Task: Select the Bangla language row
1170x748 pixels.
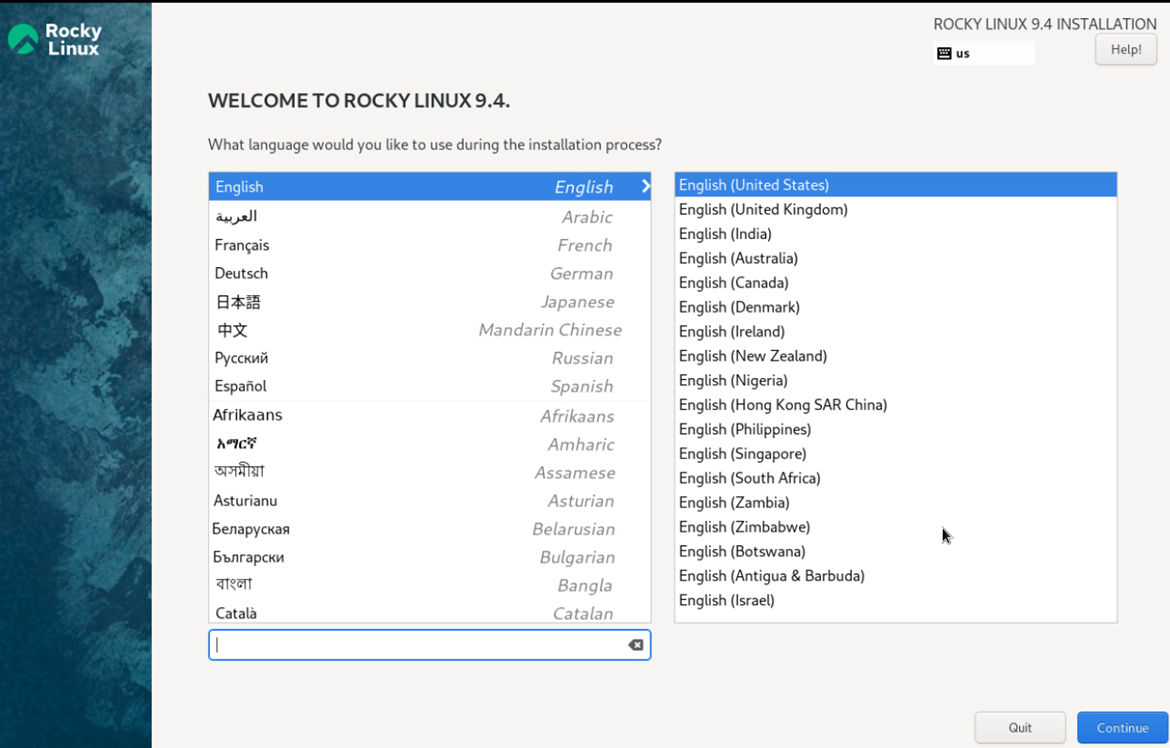Action: tap(430, 586)
